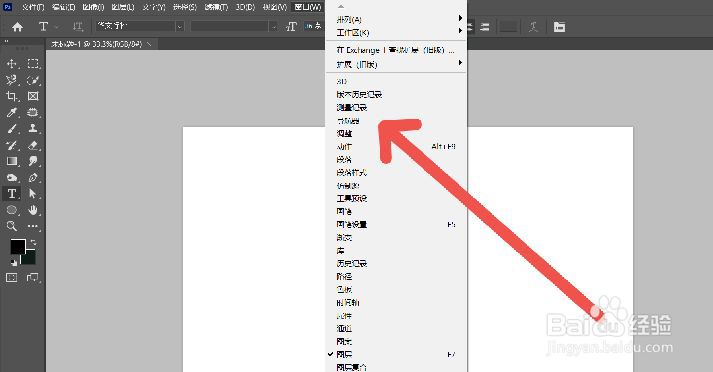The image size is (713, 372).
Task: Open the Type tool preset picker arrow
Action: click(x=57, y=27)
